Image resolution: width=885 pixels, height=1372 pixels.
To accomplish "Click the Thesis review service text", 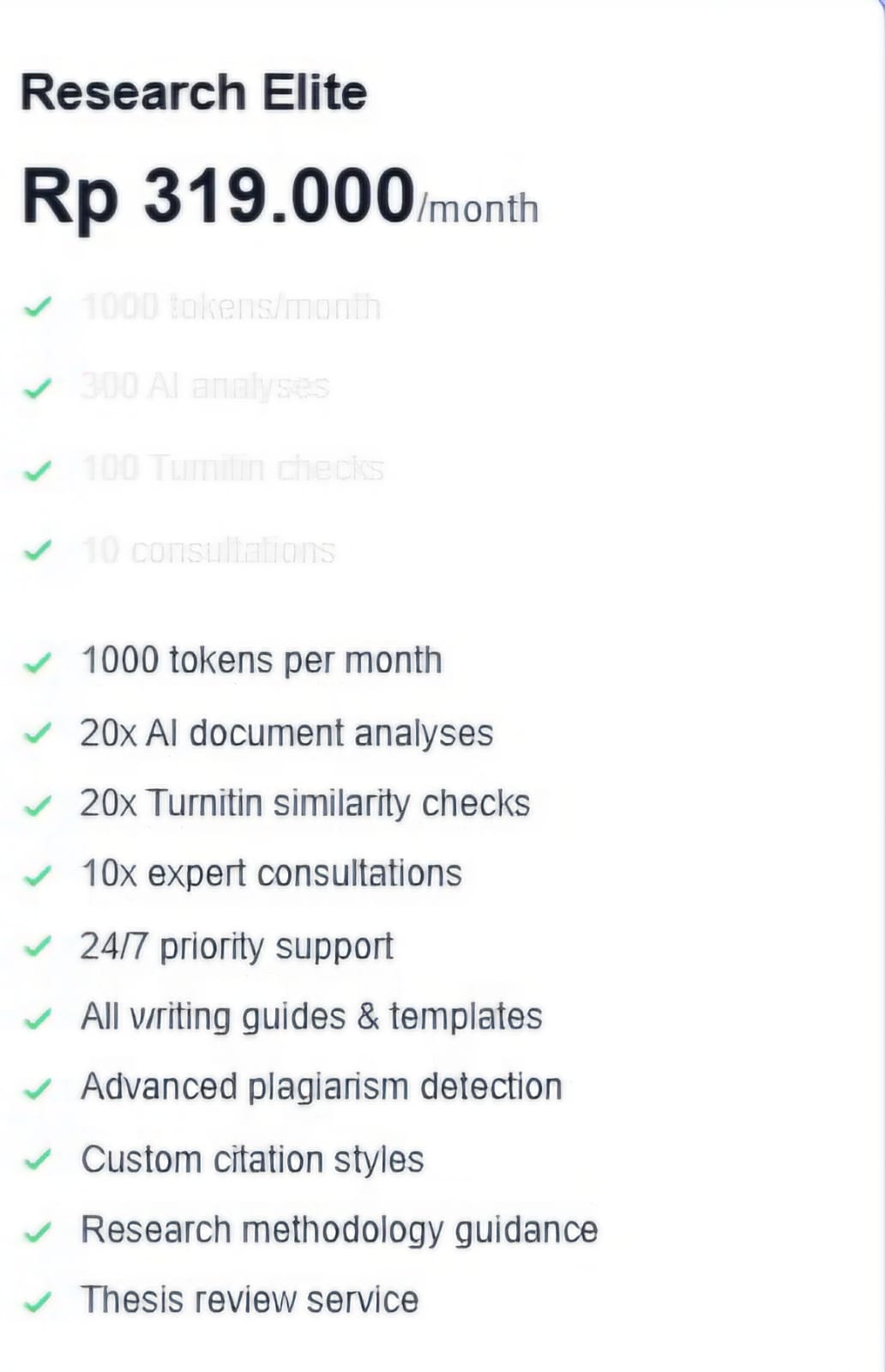I will point(250,1299).
